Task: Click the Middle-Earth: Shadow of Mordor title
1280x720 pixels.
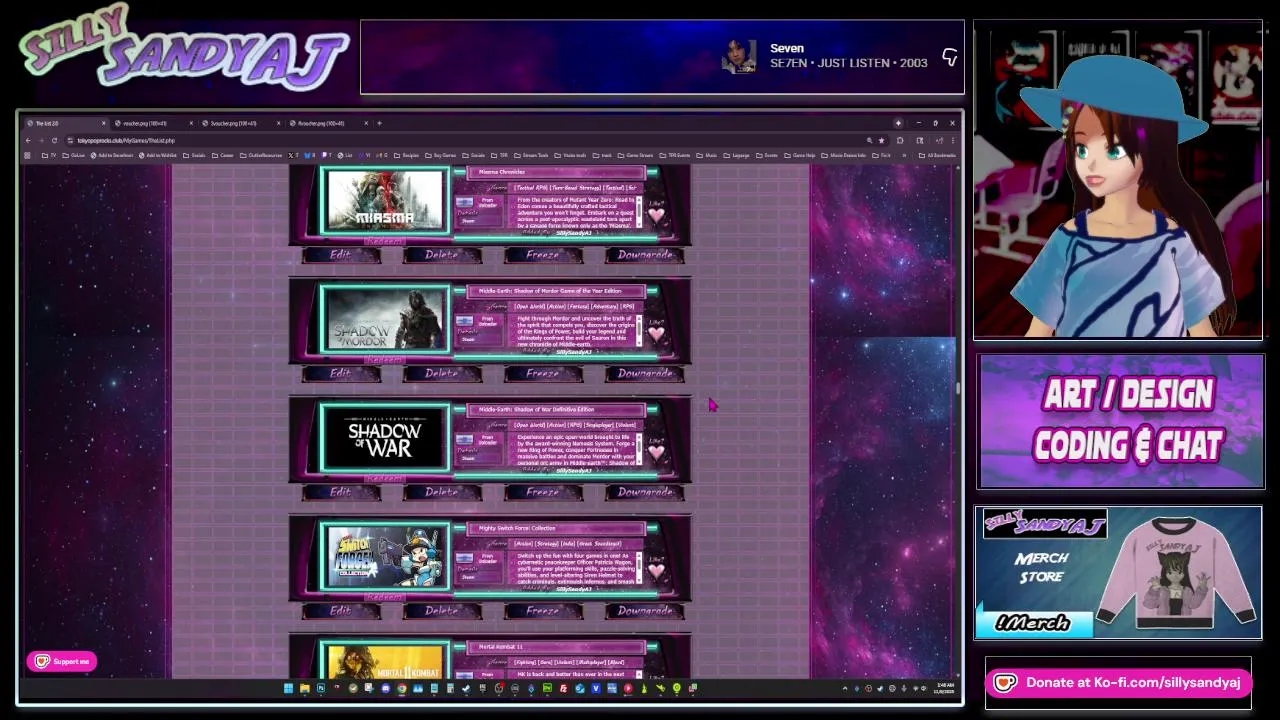Action: tap(550, 291)
